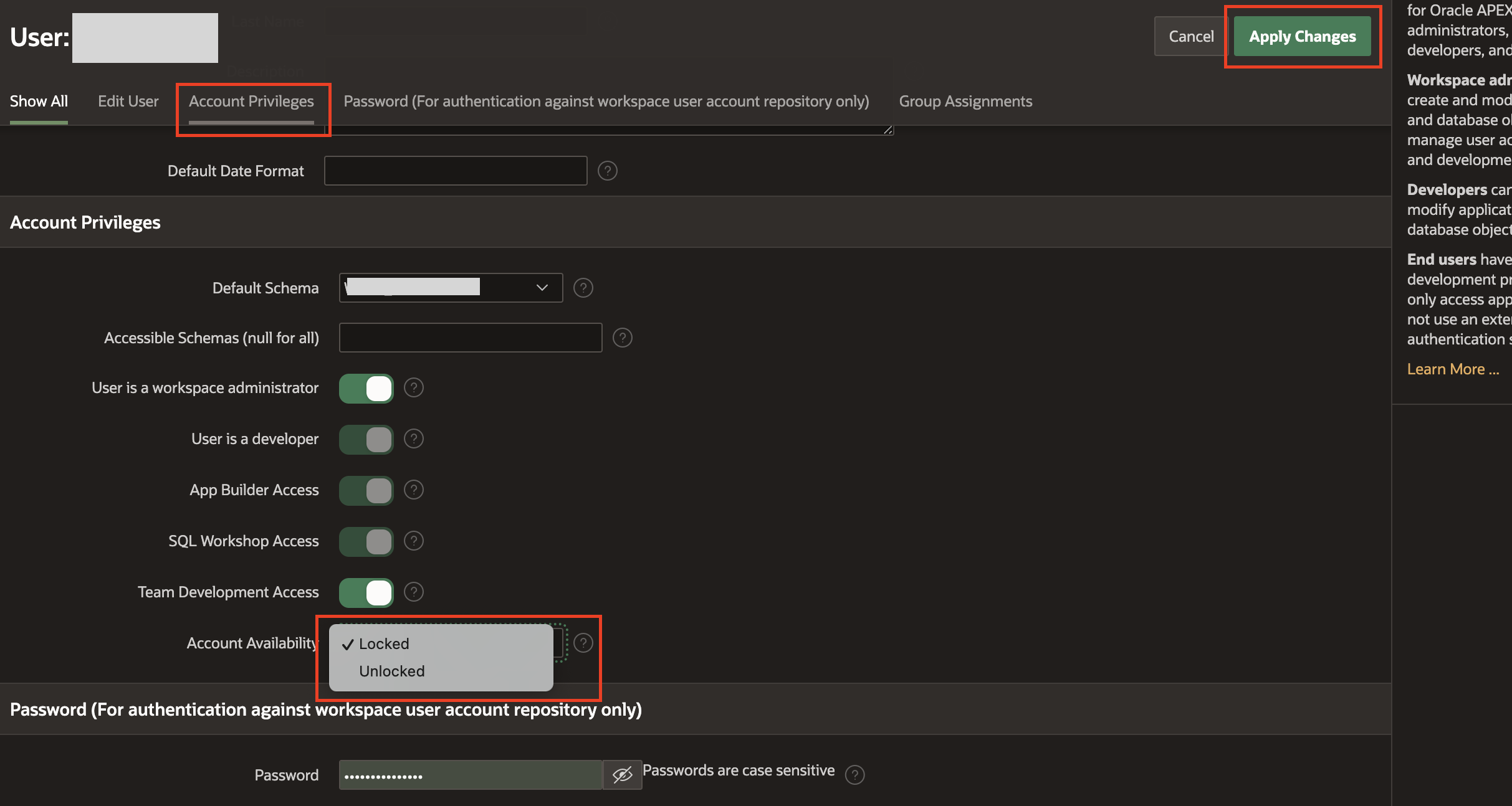Image resolution: width=1512 pixels, height=806 pixels.
Task: Switch to Account Privileges tab
Action: click(x=251, y=102)
